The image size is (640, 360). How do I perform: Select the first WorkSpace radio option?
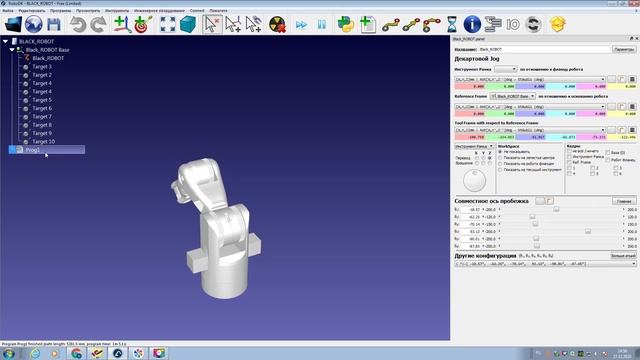point(500,152)
